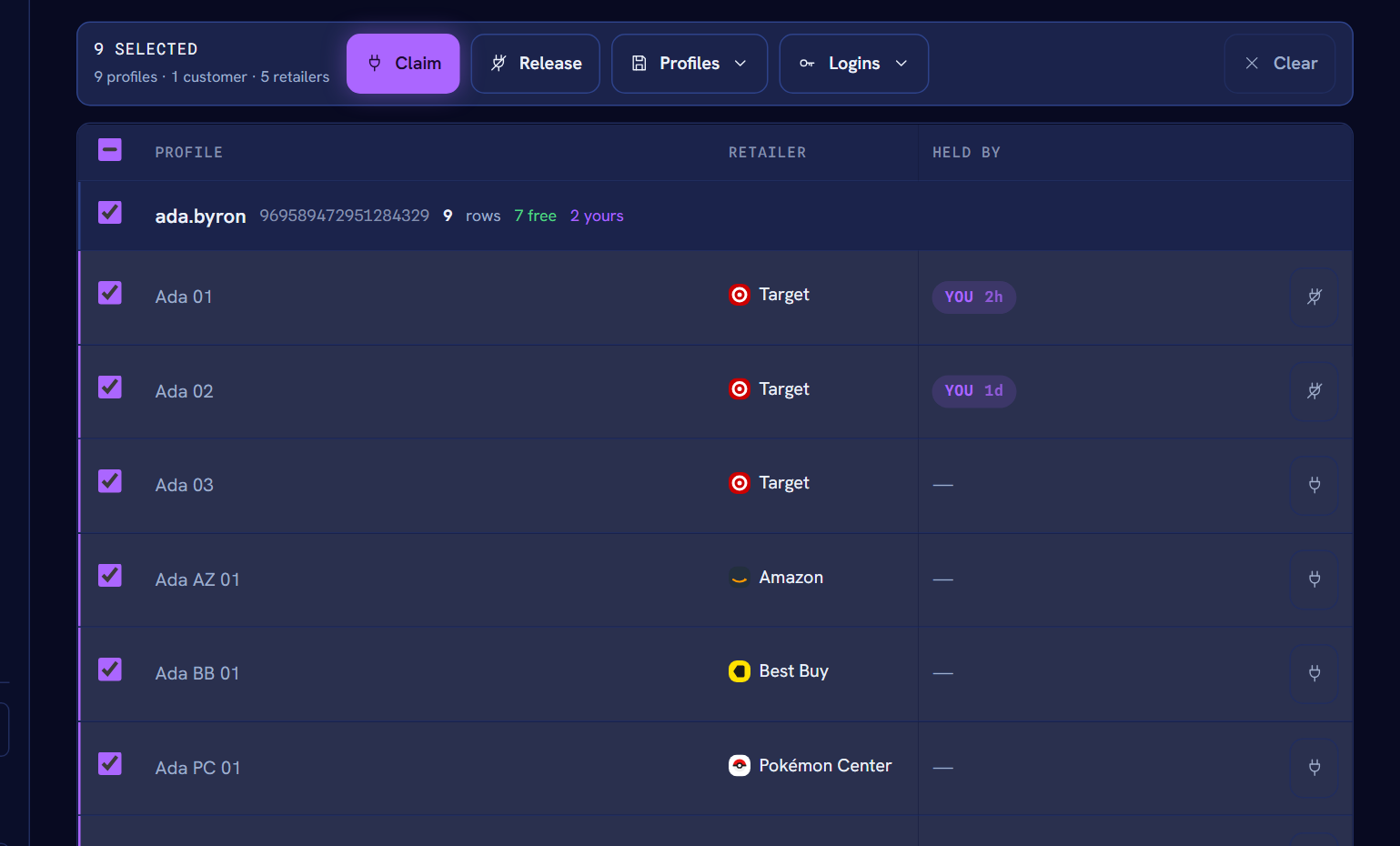The width and height of the screenshot is (1400, 846).
Task: Click the Best Buy logo icon
Action: 740,671
